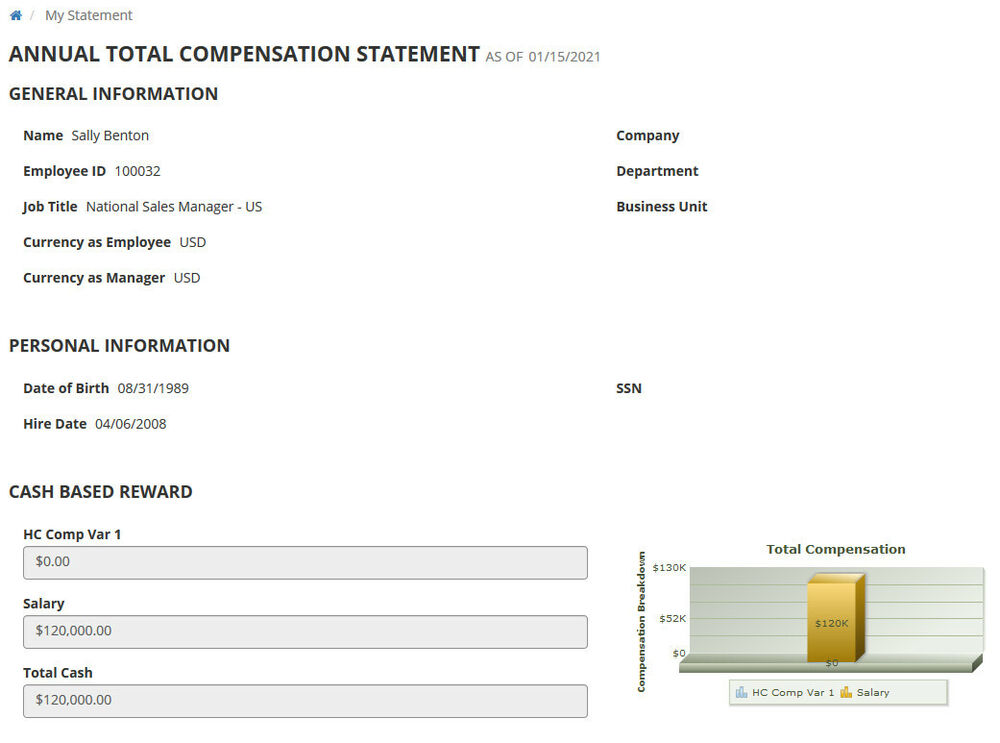Click the Currency as Manager USD value
1000x743 pixels.
pos(187,279)
